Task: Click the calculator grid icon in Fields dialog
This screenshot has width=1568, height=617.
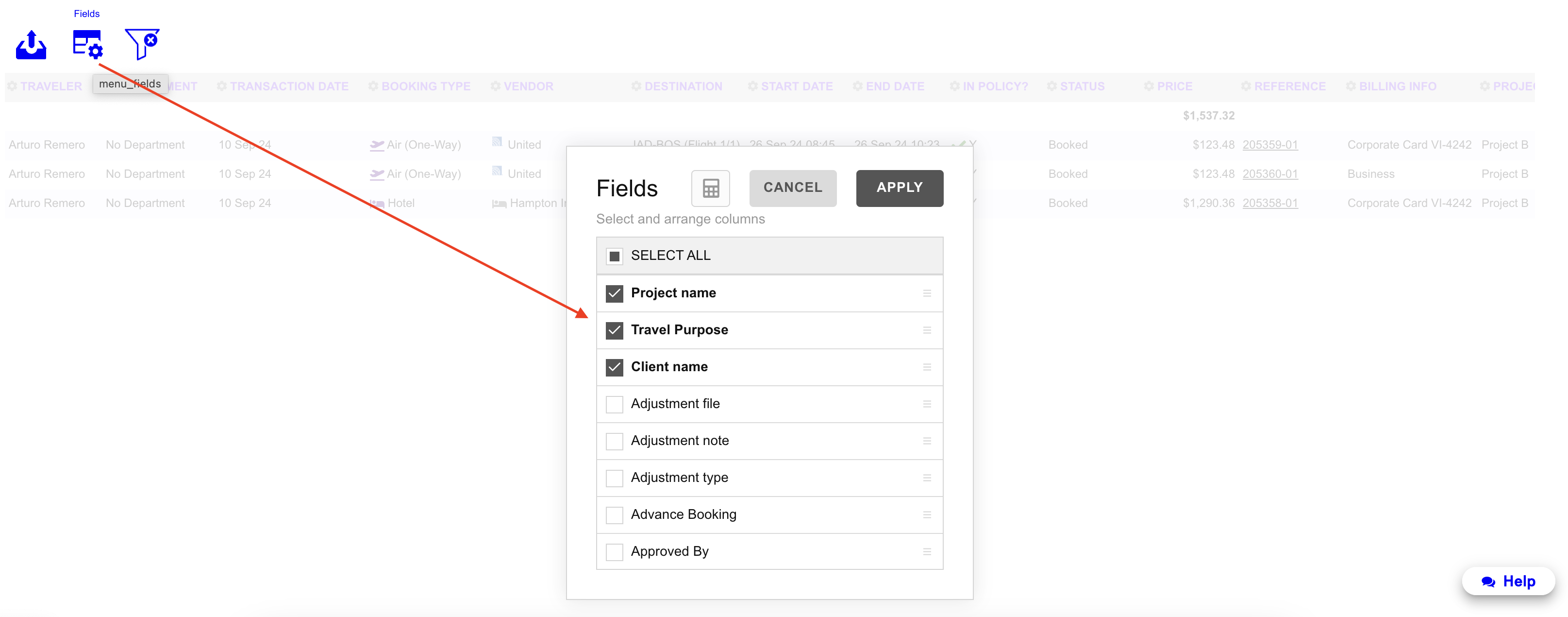Action: click(710, 188)
